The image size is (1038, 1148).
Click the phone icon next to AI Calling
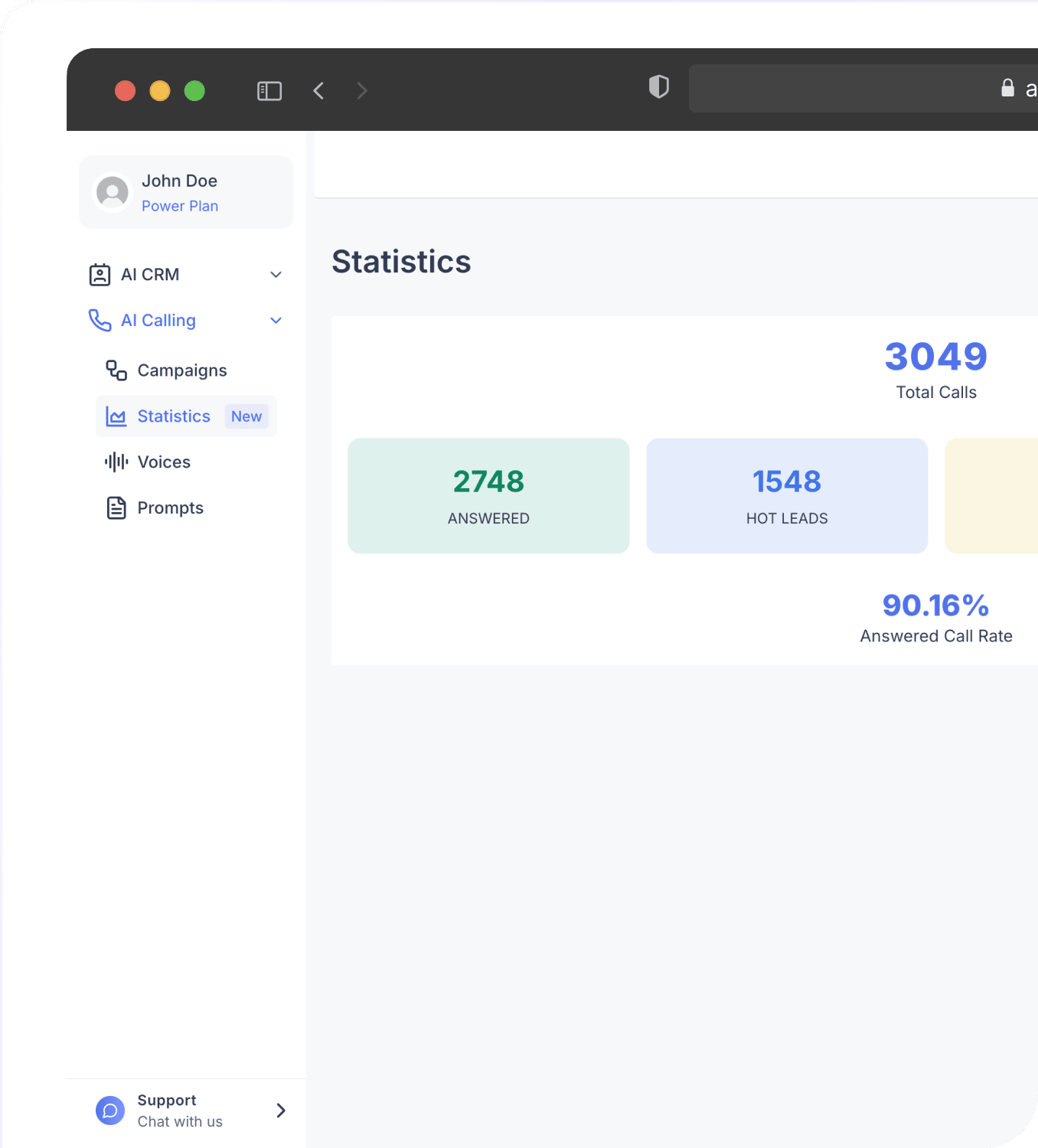coord(100,321)
